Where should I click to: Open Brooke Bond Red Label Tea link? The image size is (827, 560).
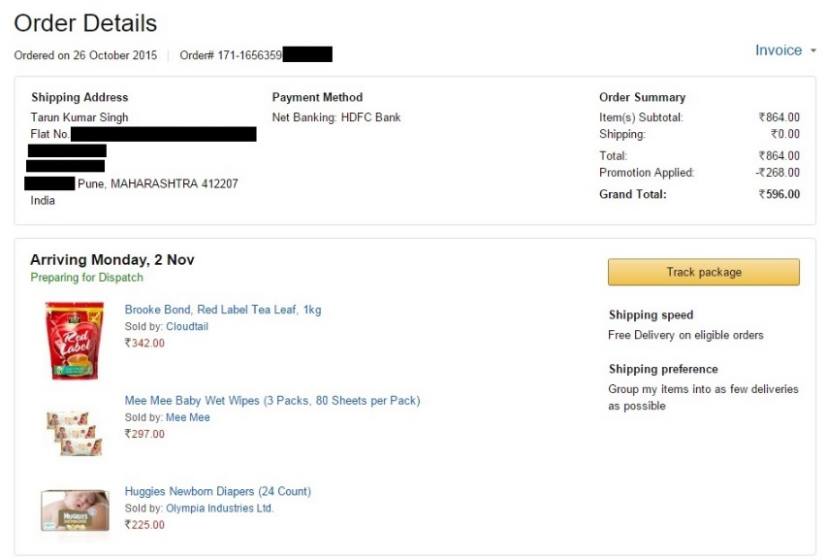(x=223, y=310)
